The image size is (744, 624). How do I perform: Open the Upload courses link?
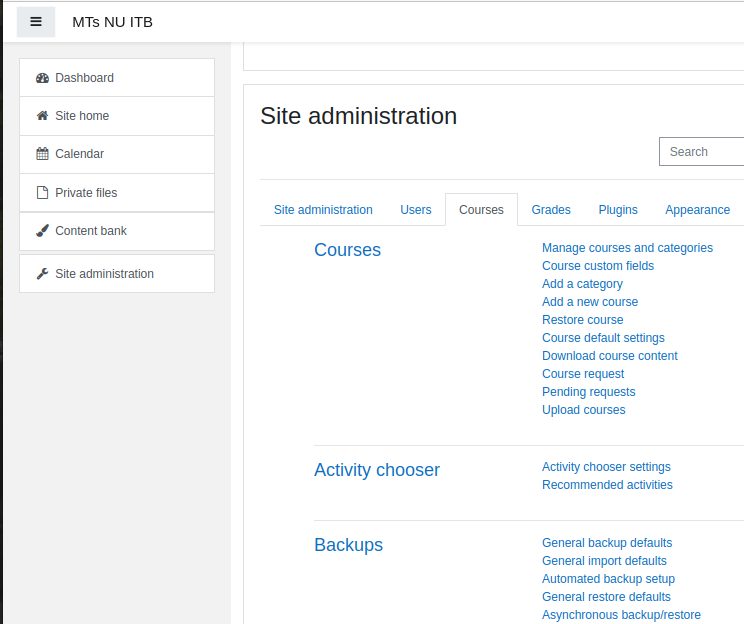[x=584, y=410]
